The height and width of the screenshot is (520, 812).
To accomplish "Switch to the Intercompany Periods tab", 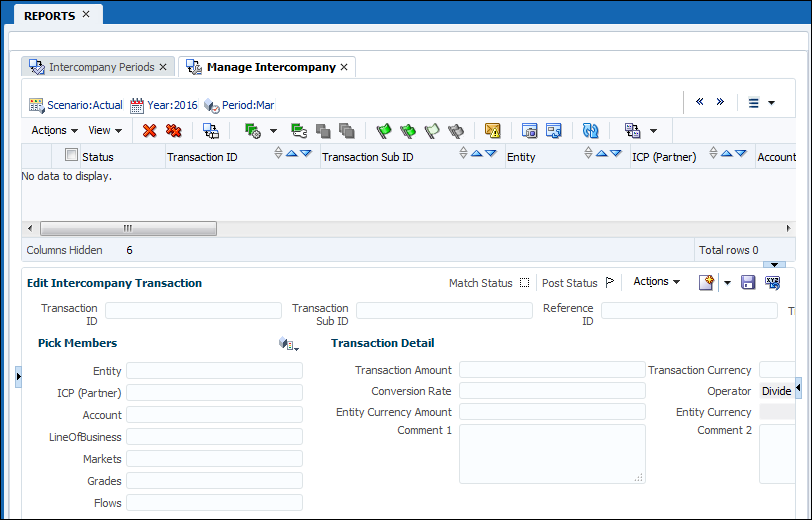I will [101, 67].
